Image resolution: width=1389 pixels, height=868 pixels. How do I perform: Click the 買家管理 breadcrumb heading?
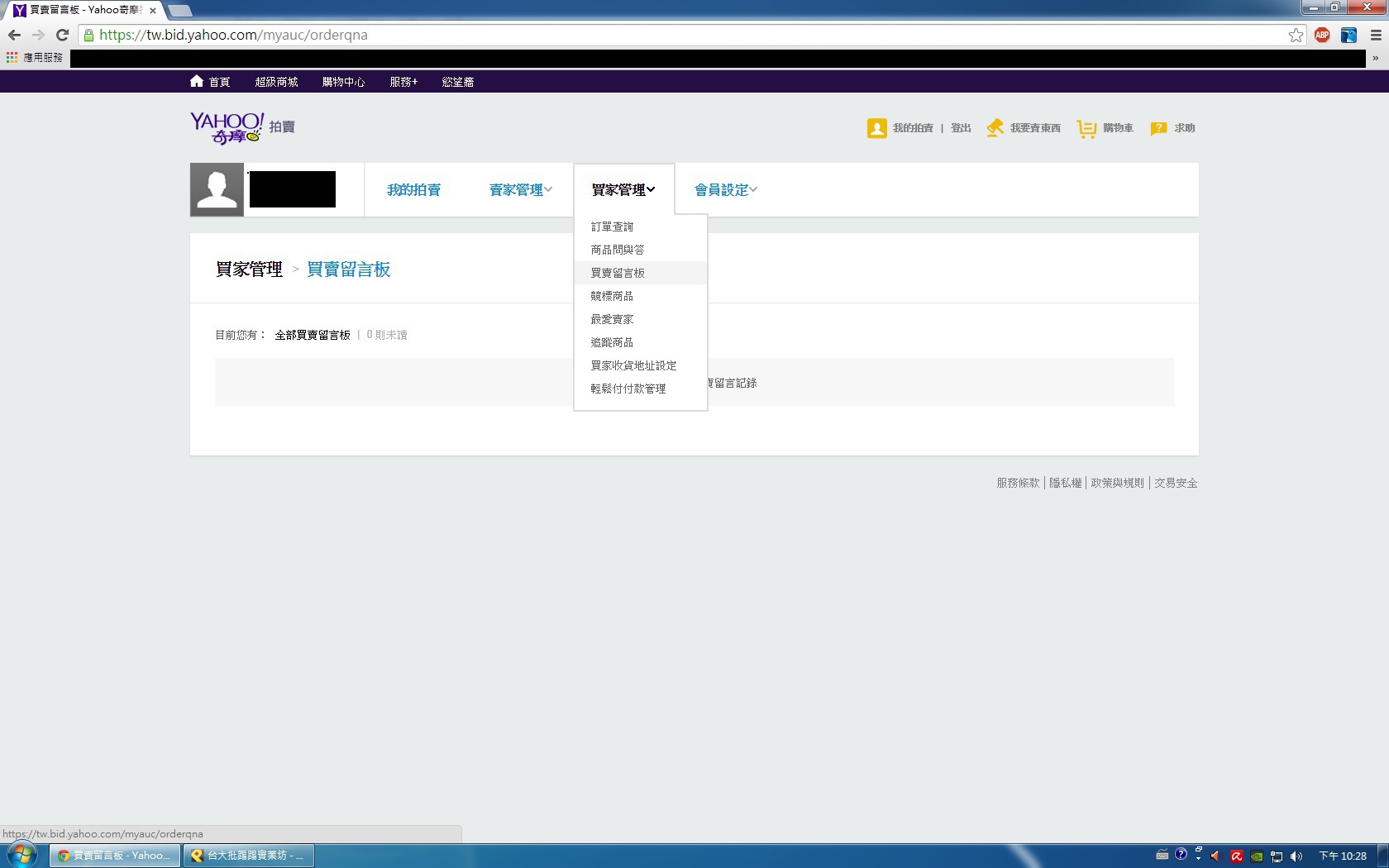pos(249,269)
